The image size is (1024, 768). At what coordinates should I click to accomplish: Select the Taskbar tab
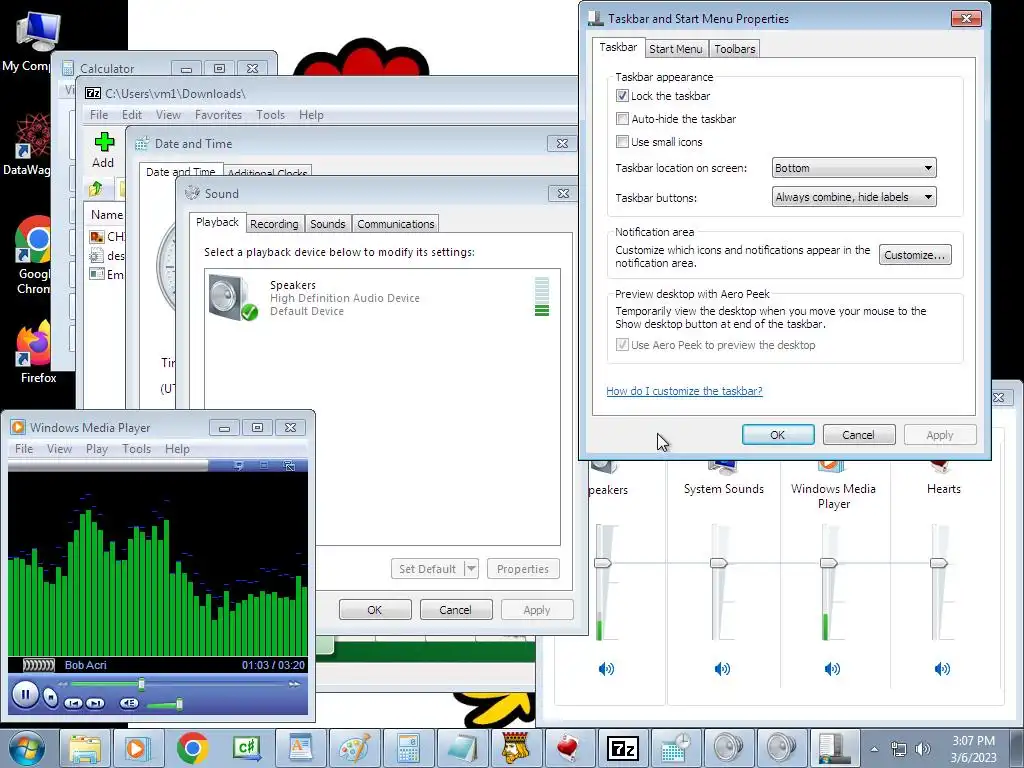(618, 48)
